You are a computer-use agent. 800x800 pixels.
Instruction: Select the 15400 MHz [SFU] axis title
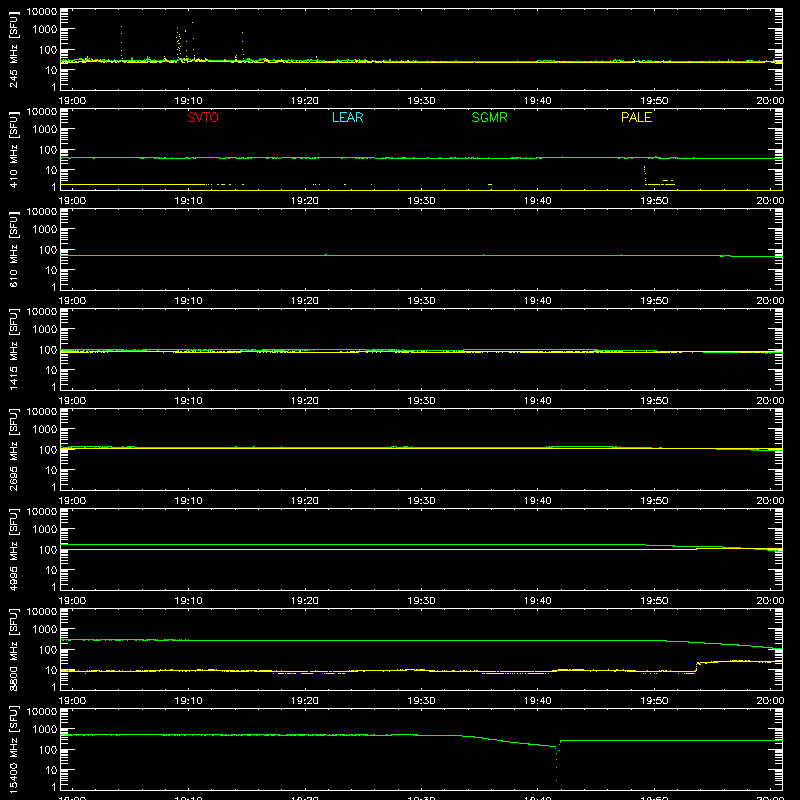[x=14, y=749]
